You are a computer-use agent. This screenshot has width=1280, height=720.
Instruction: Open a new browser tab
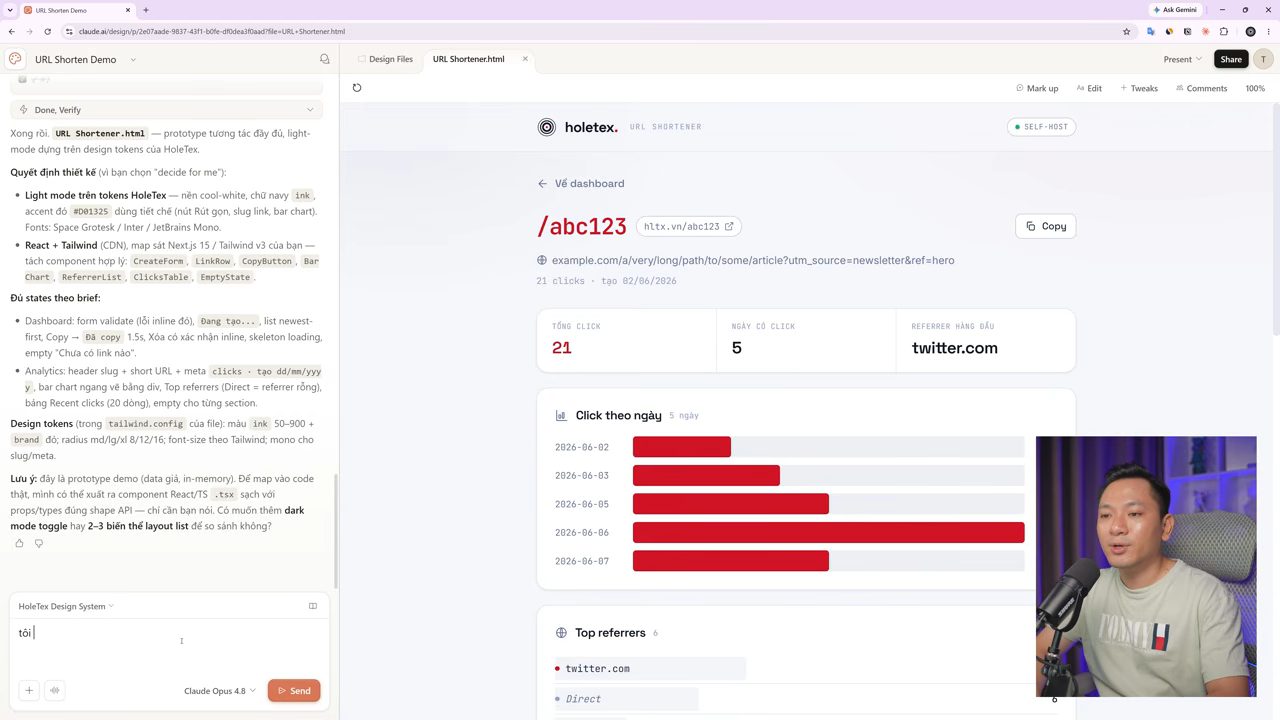[x=146, y=10]
